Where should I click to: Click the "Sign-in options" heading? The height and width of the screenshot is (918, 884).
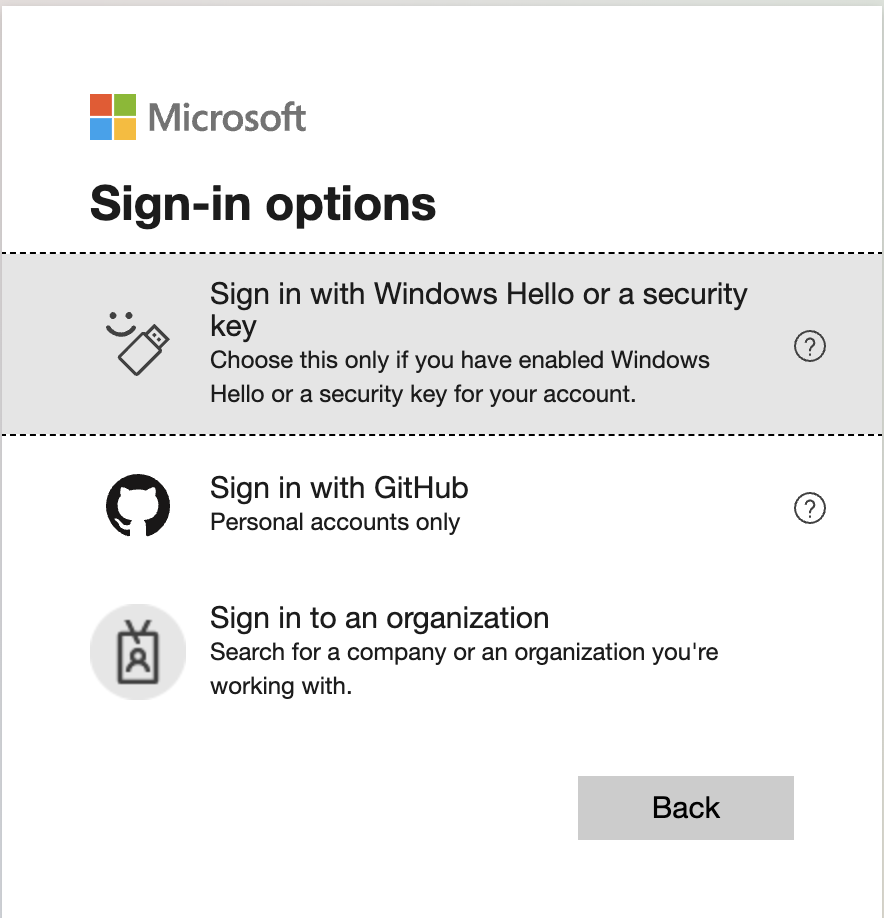[263, 204]
